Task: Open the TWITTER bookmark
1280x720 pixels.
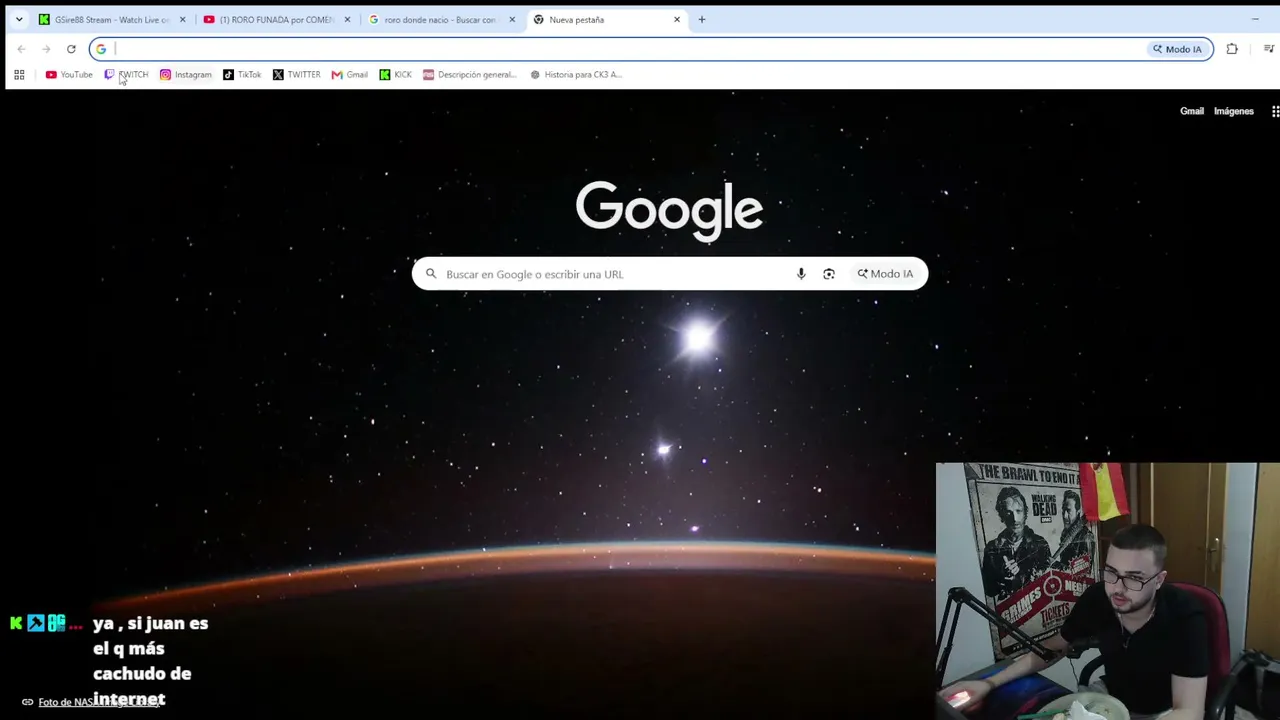Action: click(x=297, y=75)
